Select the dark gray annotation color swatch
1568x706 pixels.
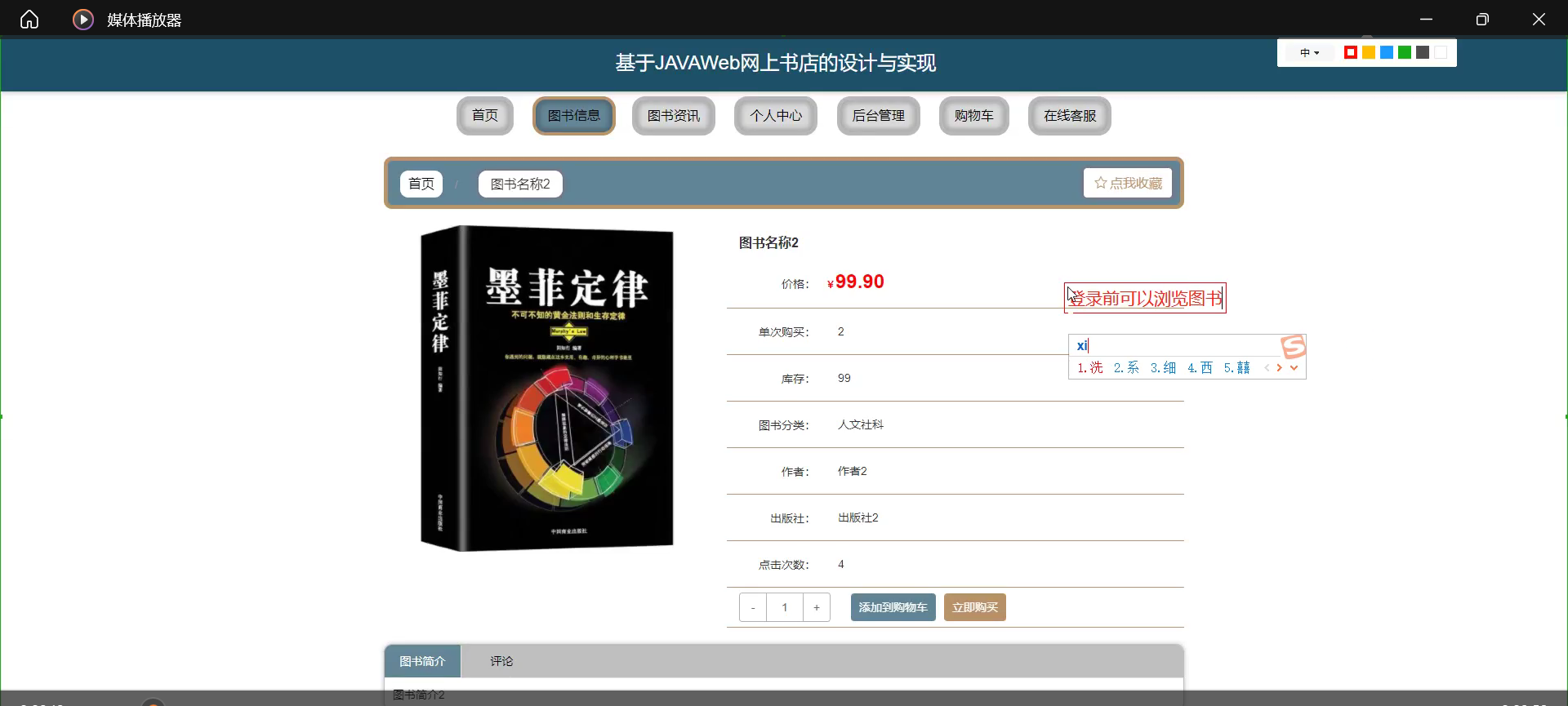[x=1423, y=52]
